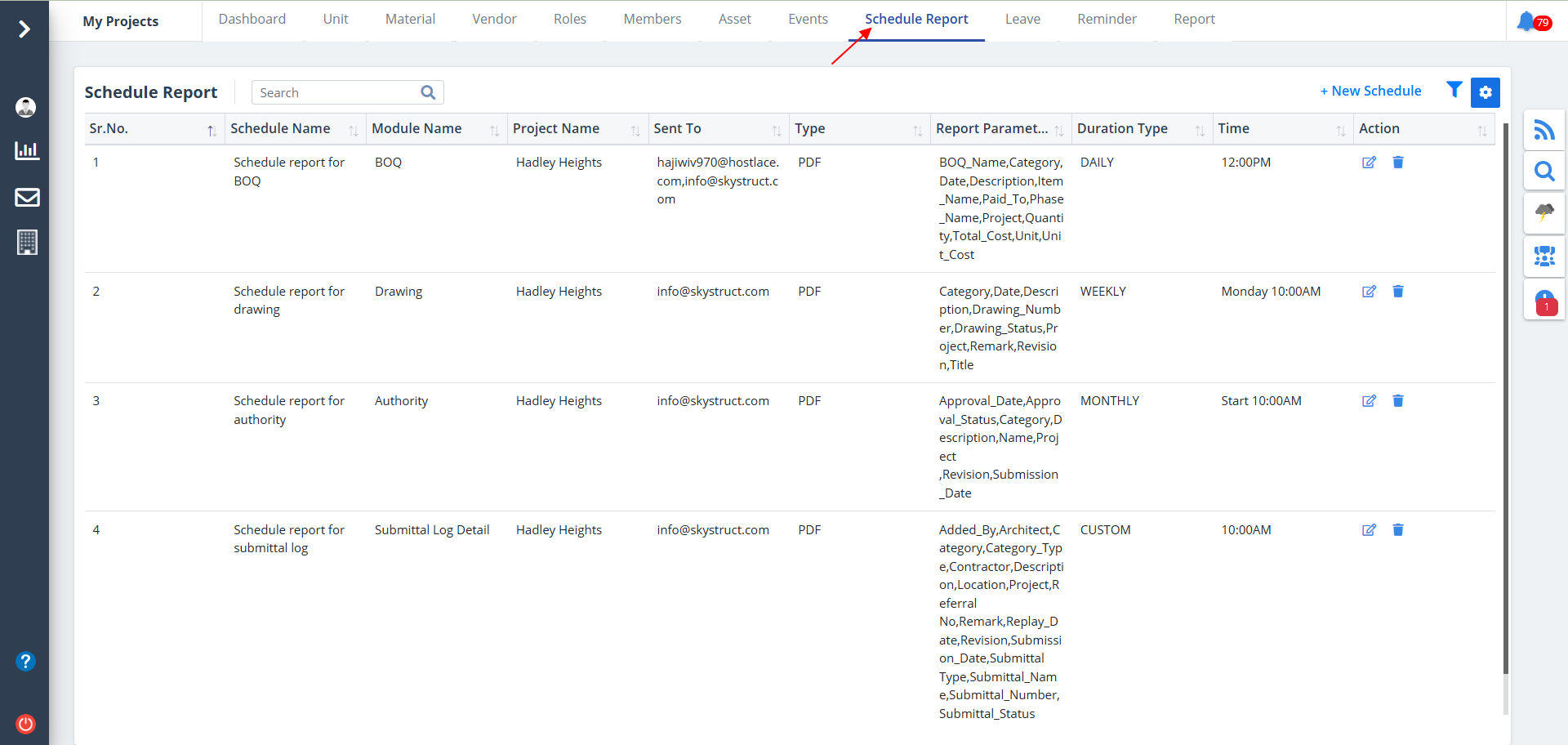
Task: Open the weather cloud icon on right panel
Action: click(1543, 213)
